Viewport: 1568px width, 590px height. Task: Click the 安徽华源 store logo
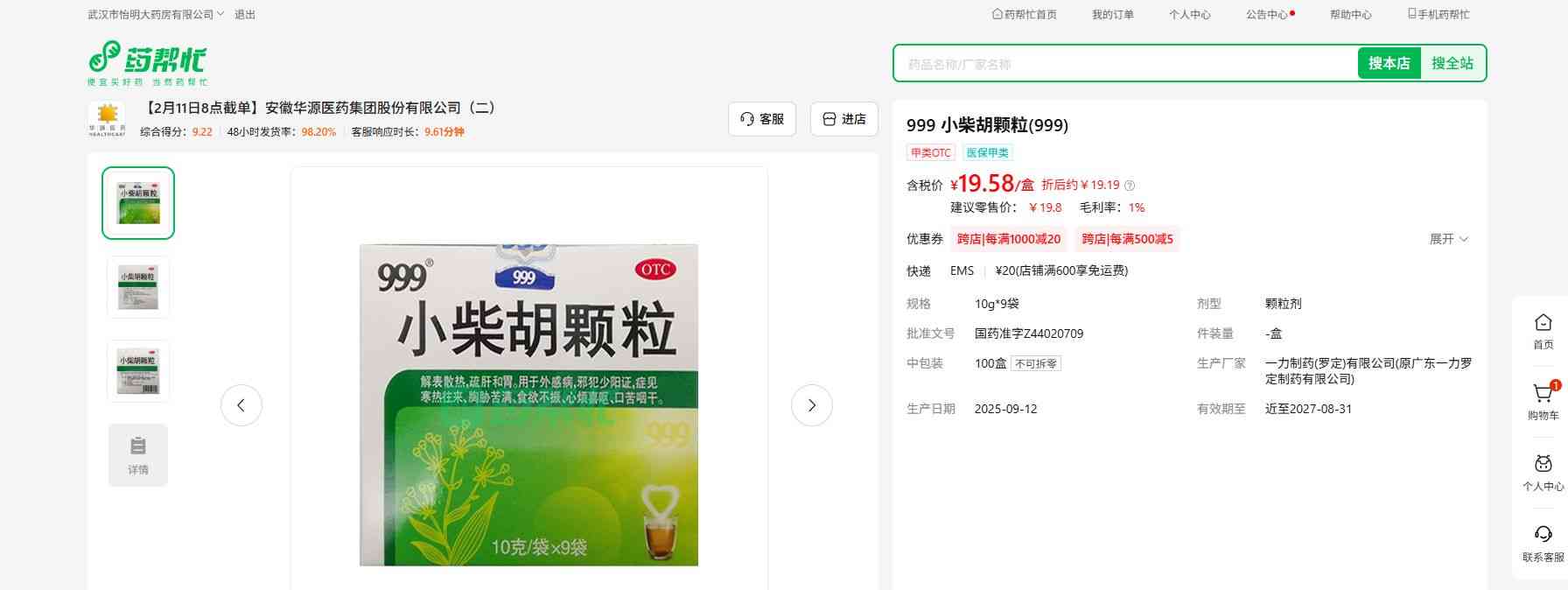click(x=107, y=119)
